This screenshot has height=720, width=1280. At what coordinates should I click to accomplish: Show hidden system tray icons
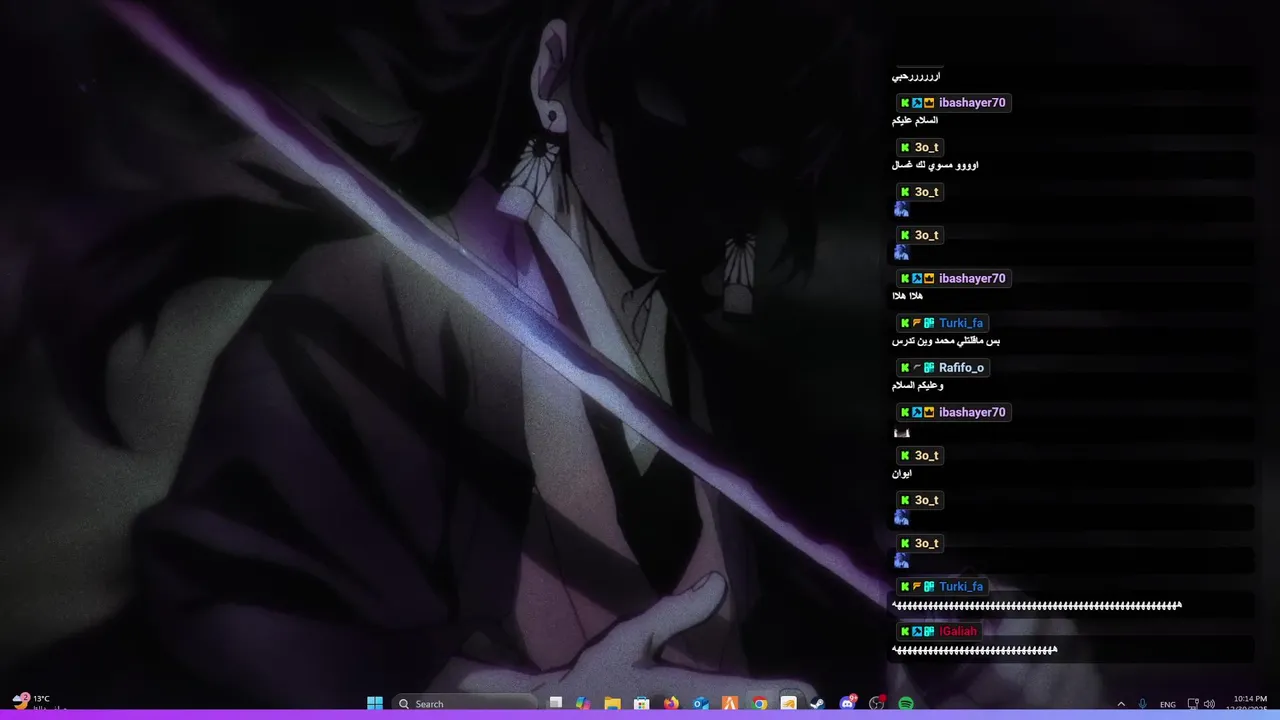point(1121,704)
